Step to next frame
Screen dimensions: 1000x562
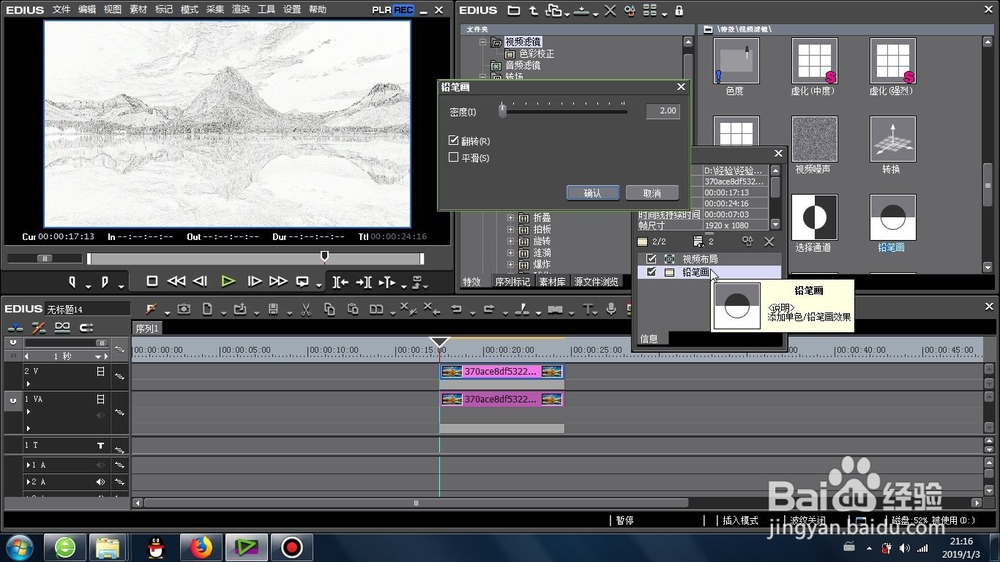pyautogui.click(x=254, y=281)
